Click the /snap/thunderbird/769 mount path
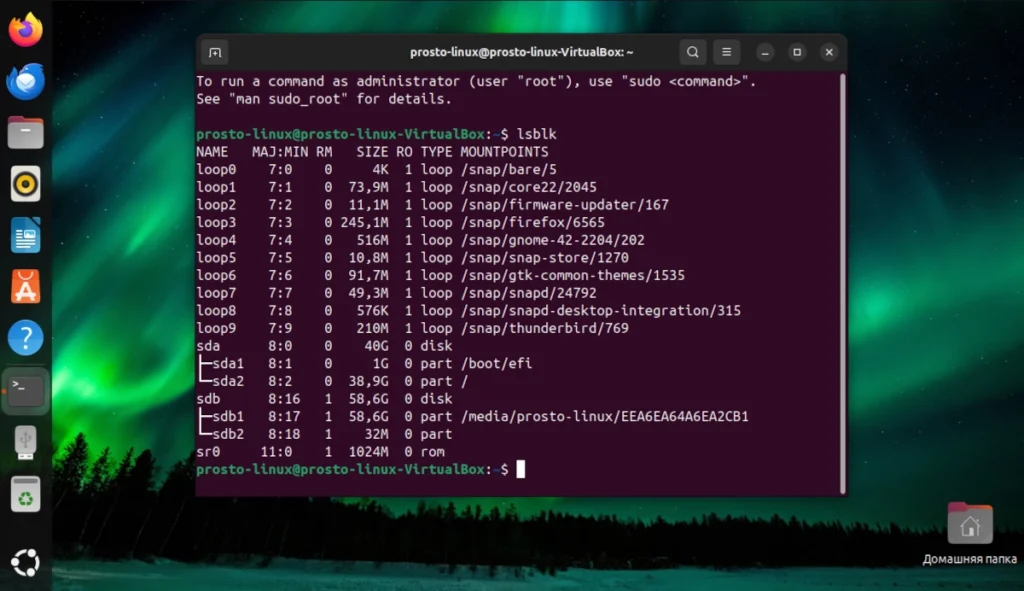This screenshot has width=1024, height=591. (545, 328)
